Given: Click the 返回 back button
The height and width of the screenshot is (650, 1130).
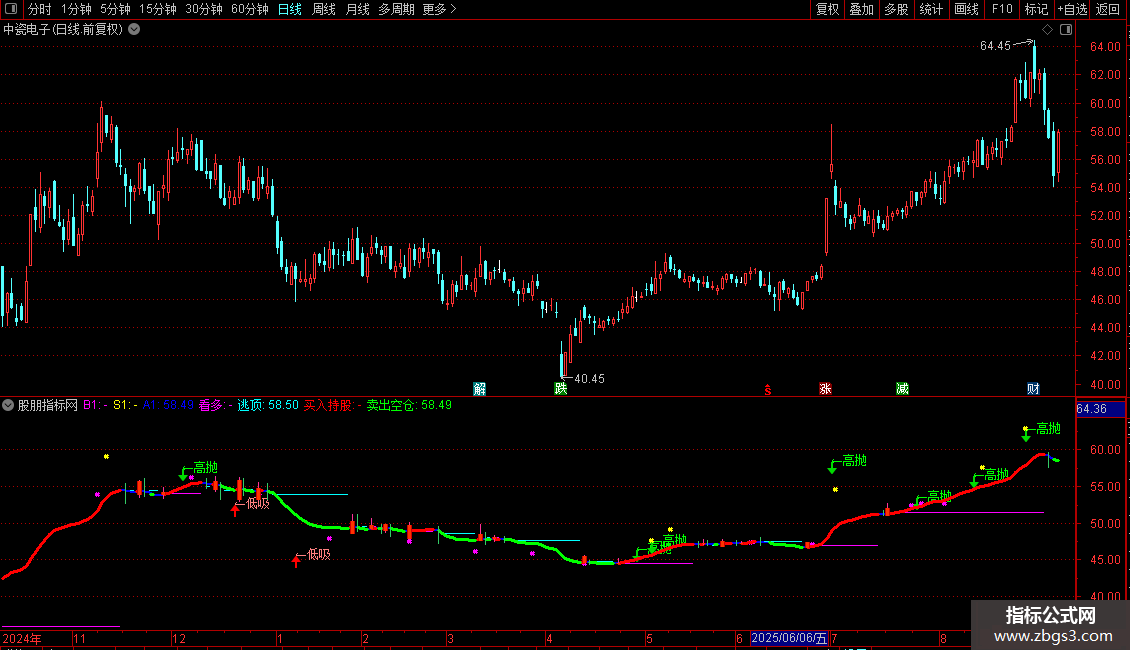Looking at the screenshot, I should 1108,9.
